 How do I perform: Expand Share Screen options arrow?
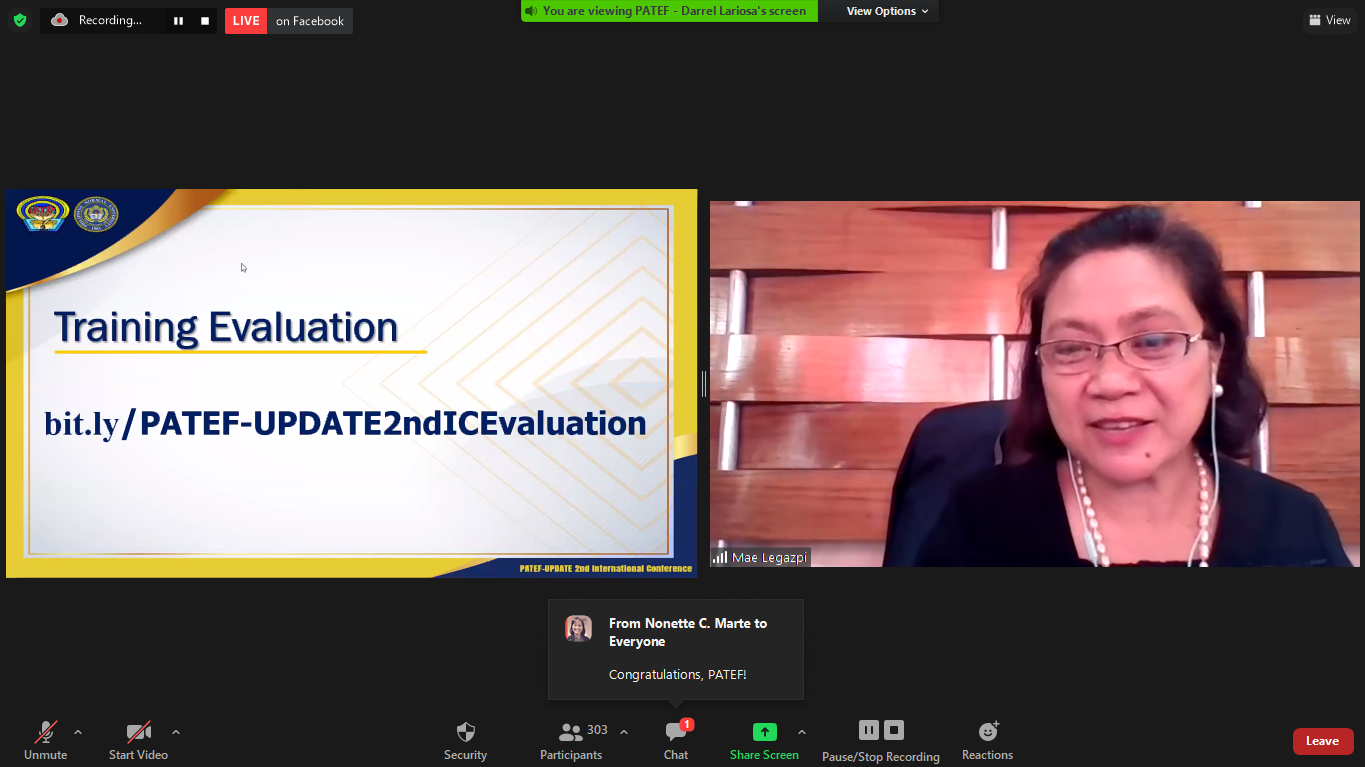point(802,732)
